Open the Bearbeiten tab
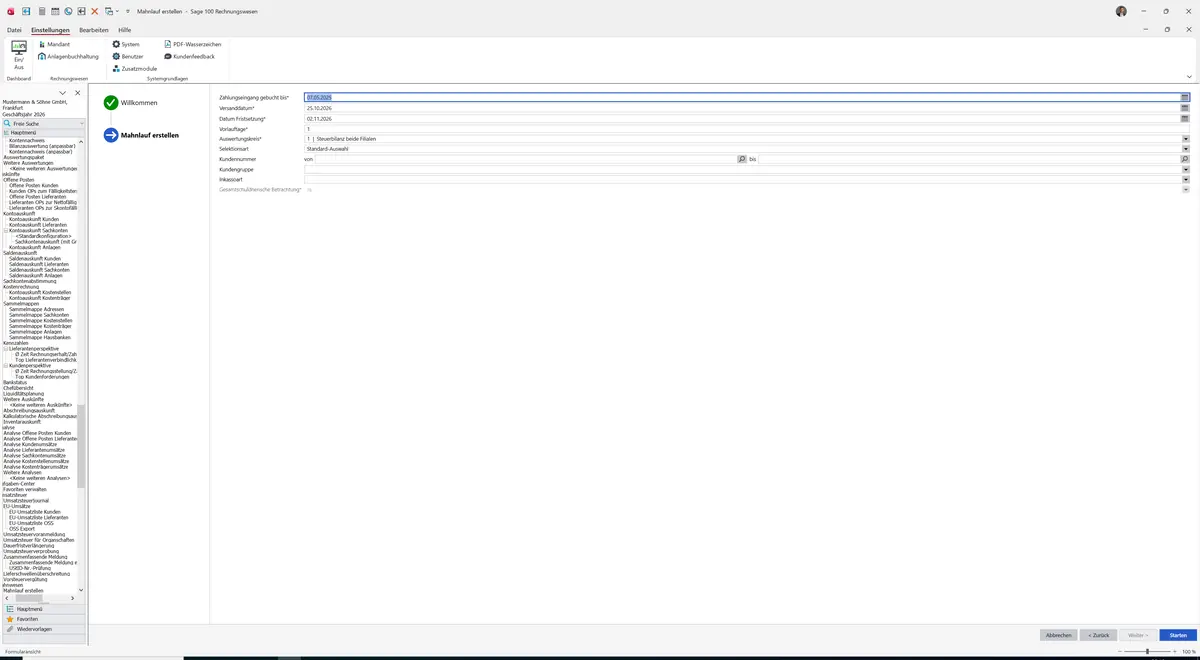The height and width of the screenshot is (660, 1200). pos(94,30)
